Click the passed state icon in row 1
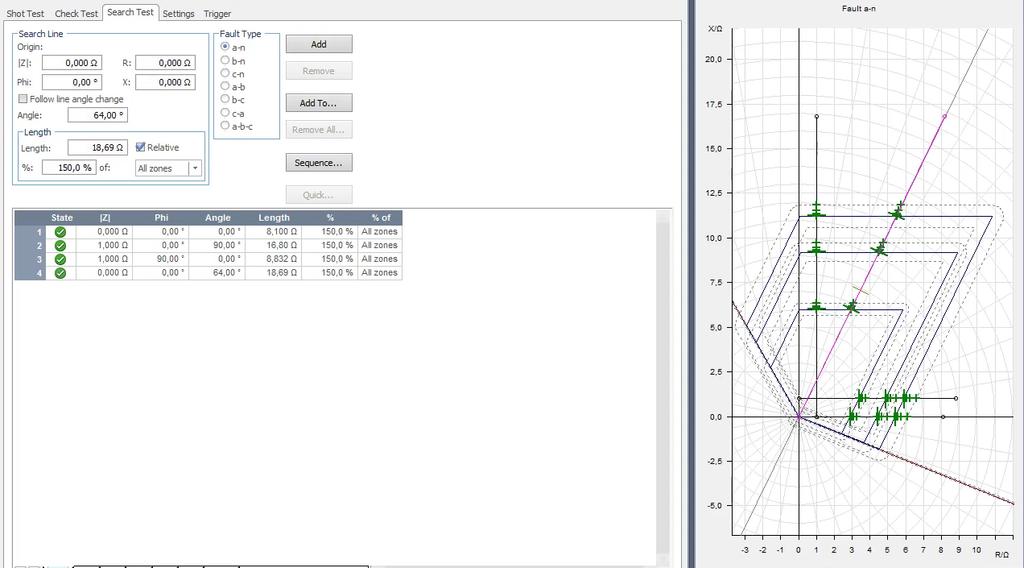Screen dimensions: 1024x568 click(60, 232)
